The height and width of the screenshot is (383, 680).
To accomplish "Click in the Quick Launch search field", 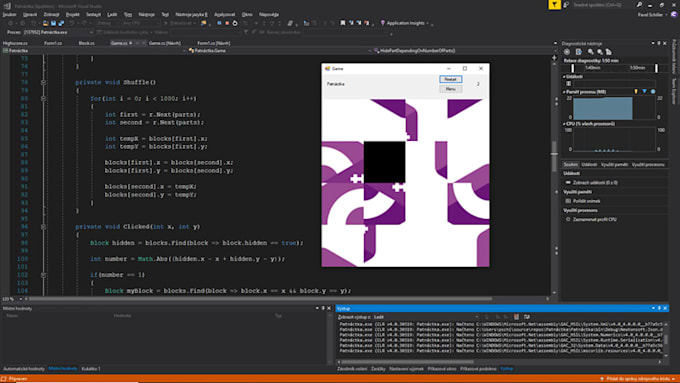I will 603,5.
